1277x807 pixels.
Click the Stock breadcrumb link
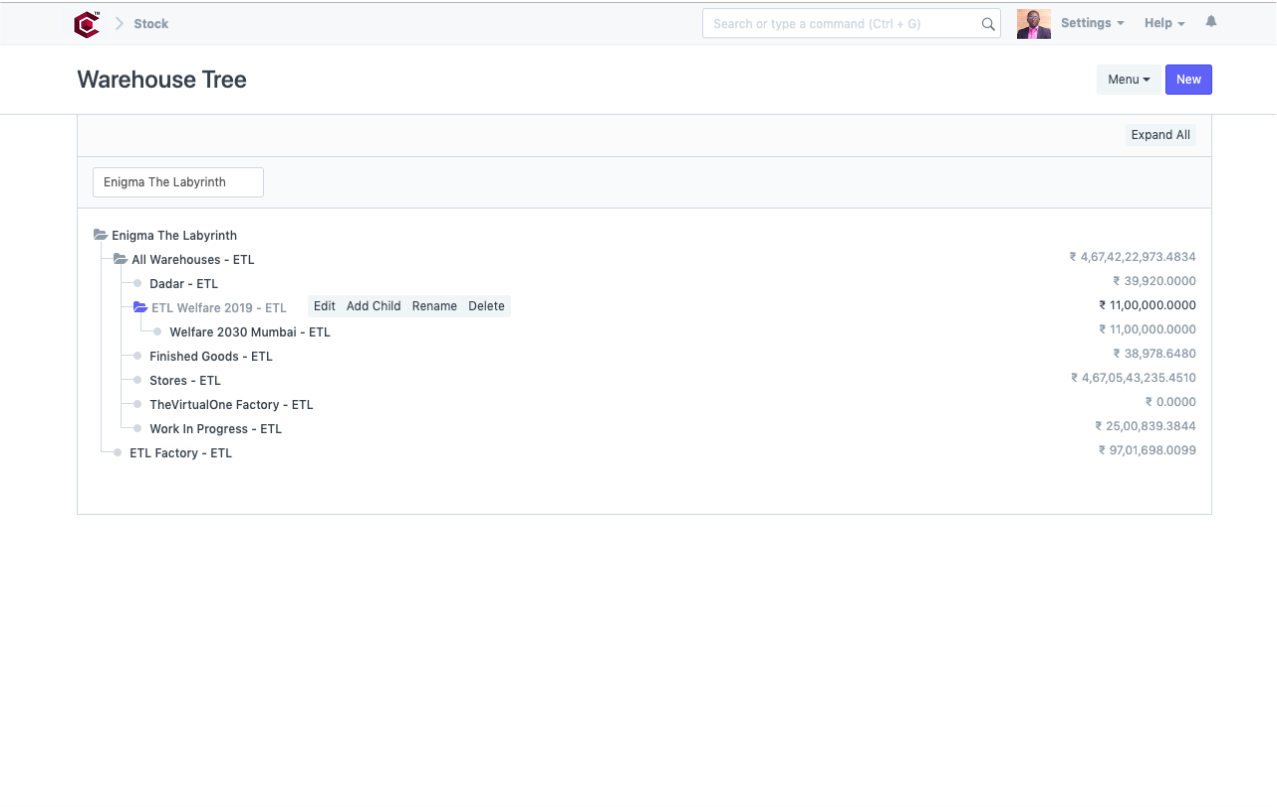click(x=151, y=24)
